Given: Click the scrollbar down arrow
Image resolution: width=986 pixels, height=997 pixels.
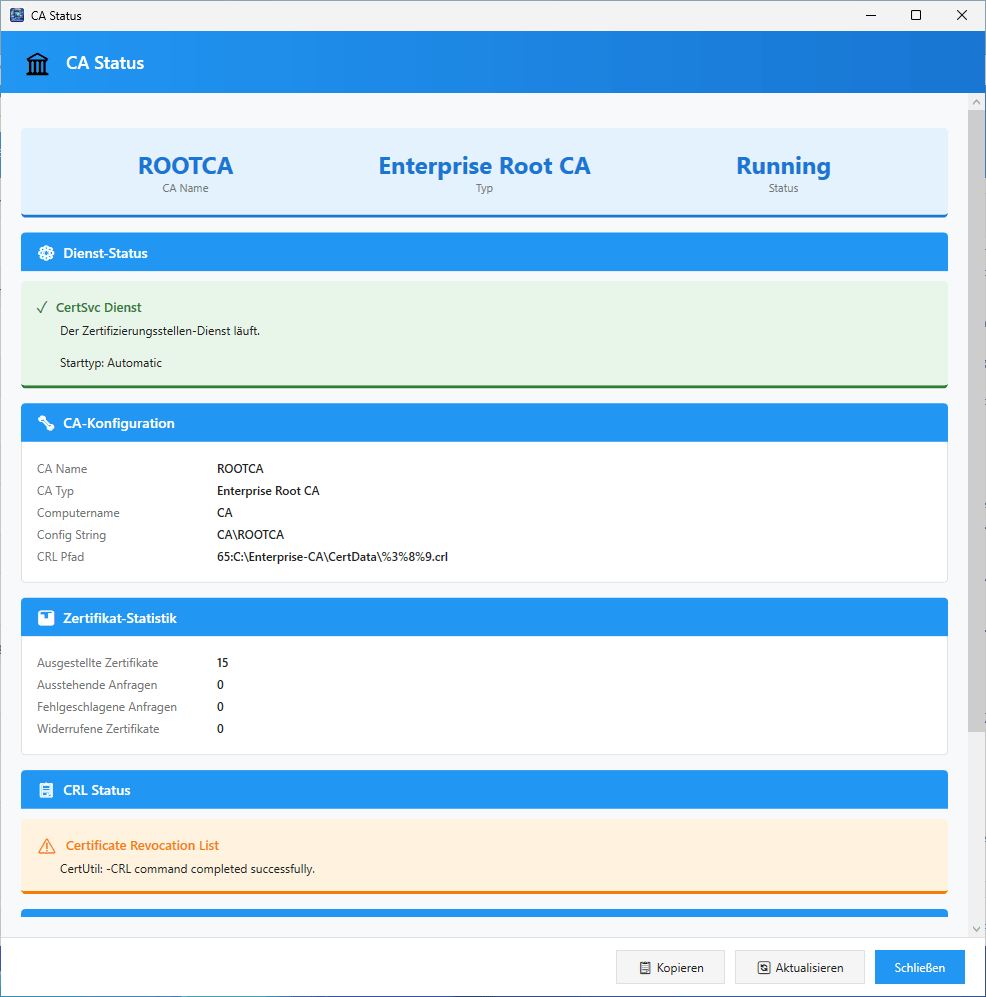Looking at the screenshot, I should [976, 927].
